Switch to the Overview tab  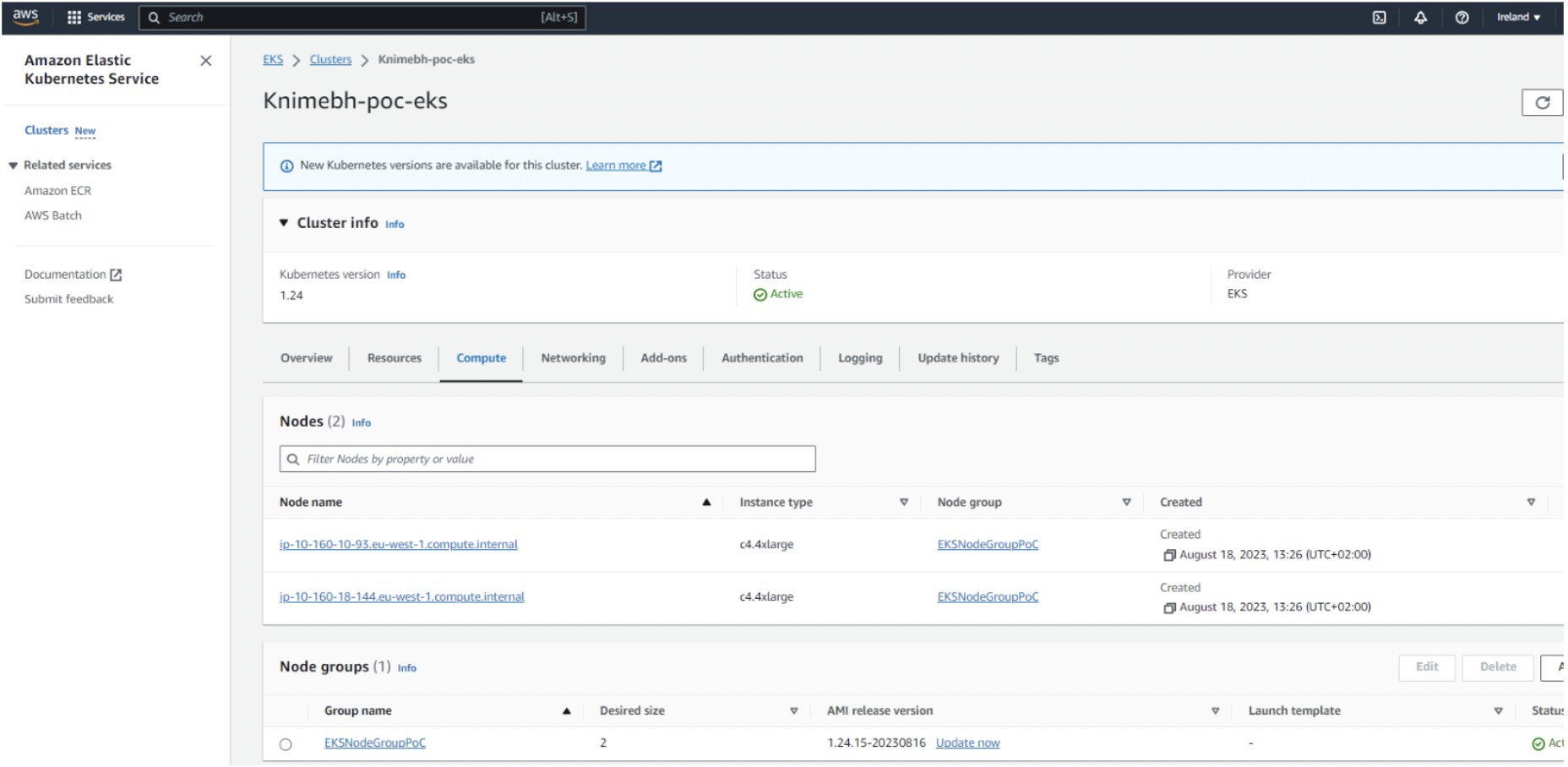click(x=306, y=358)
